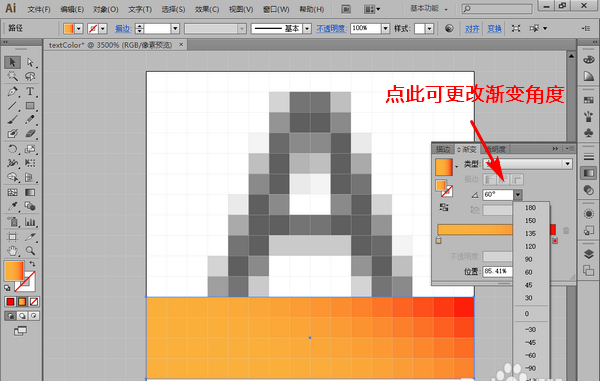Open the 窗口(W) menu
The width and height of the screenshot is (600, 381).
click(275, 9)
